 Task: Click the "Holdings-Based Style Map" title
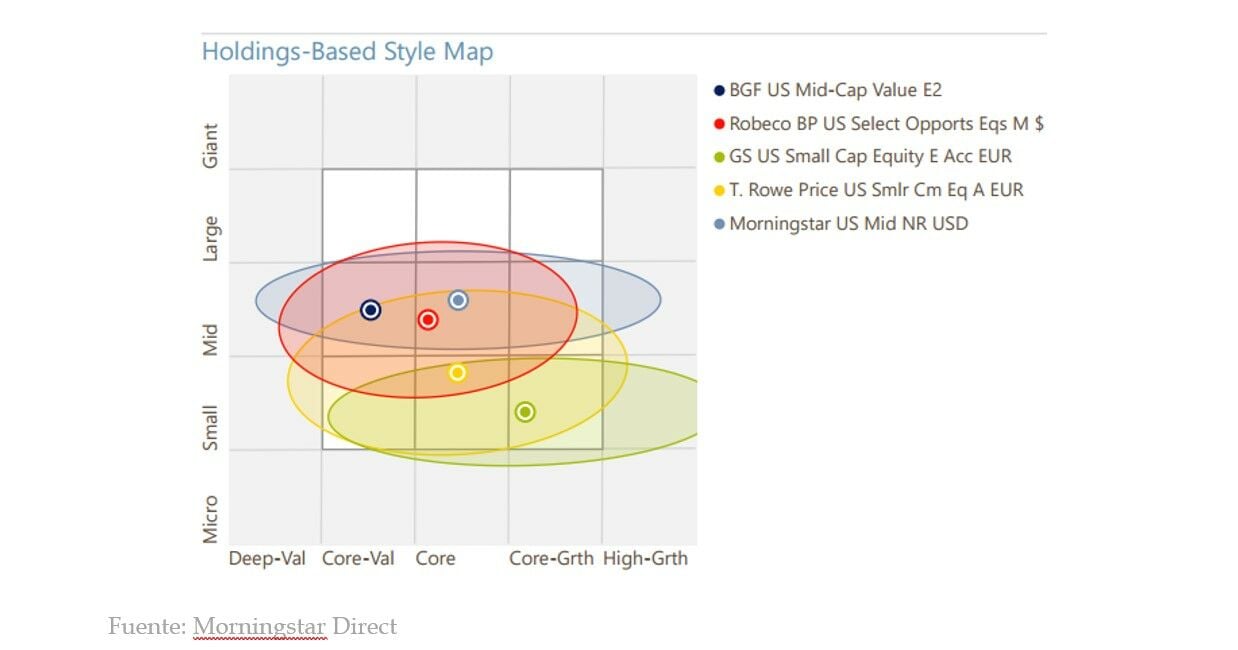pos(347,52)
